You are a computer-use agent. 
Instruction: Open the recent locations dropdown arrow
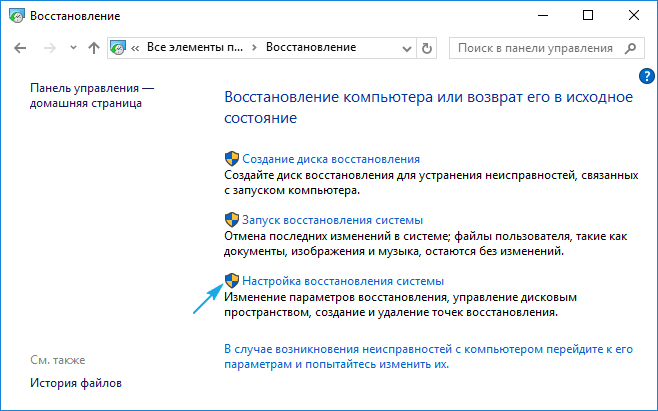click(71, 48)
